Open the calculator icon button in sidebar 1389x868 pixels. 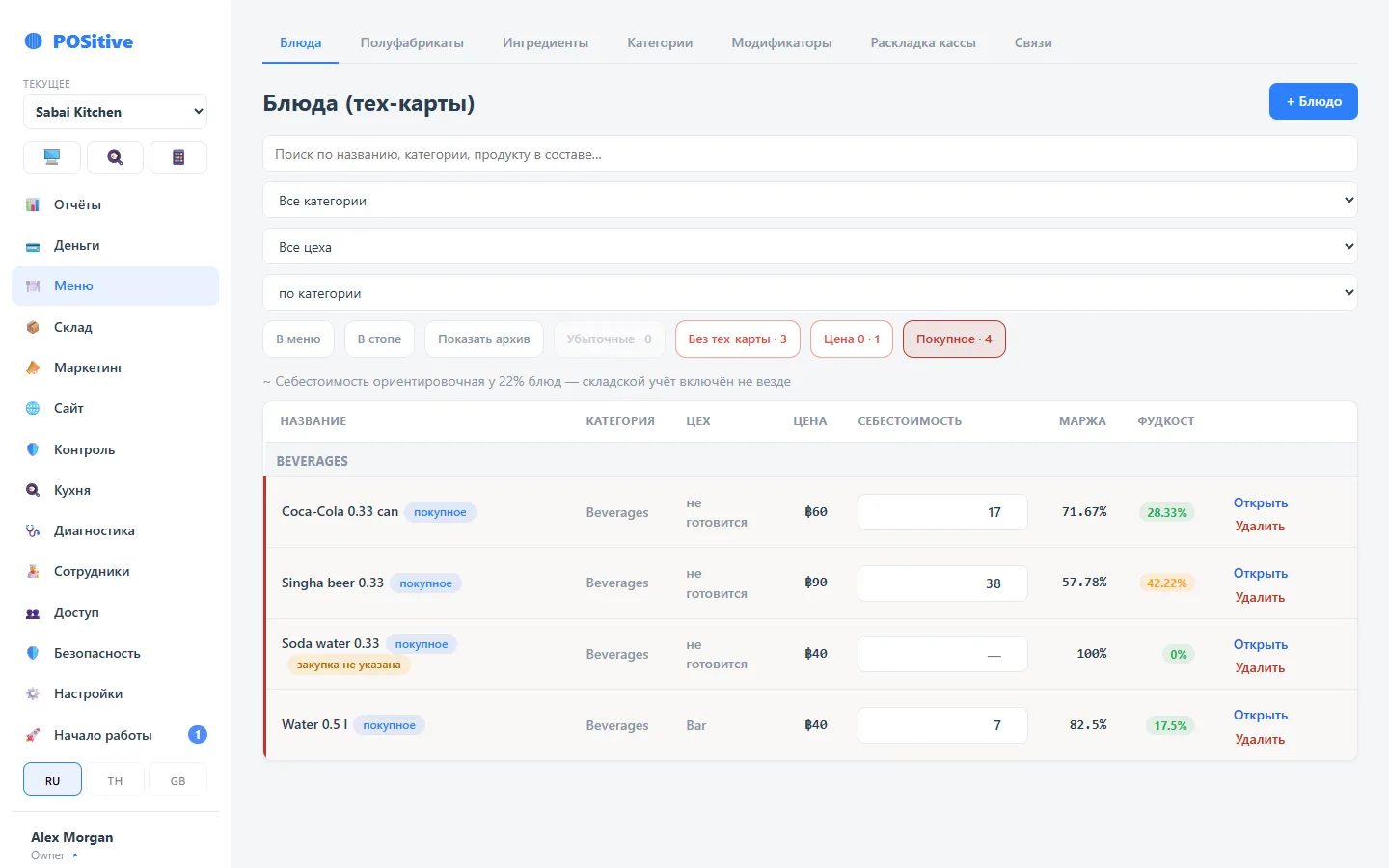pyautogui.click(x=178, y=157)
